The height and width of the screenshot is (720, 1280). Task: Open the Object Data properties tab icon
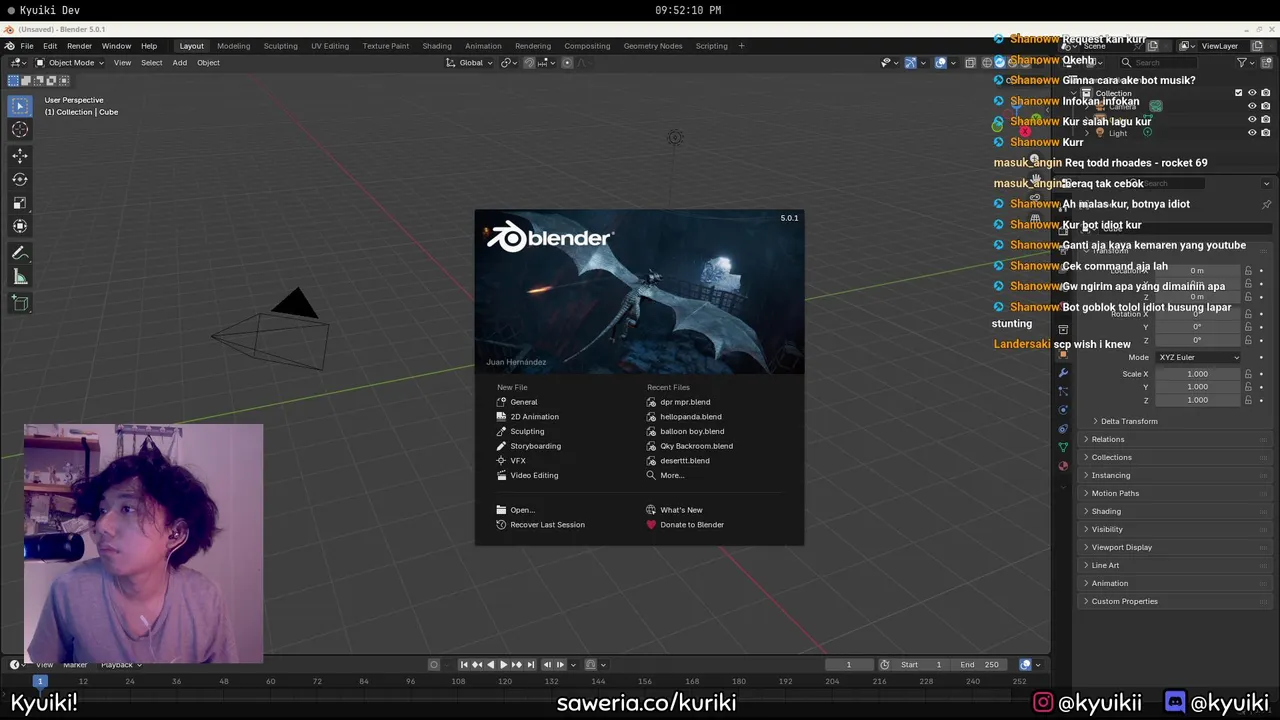click(x=1063, y=447)
